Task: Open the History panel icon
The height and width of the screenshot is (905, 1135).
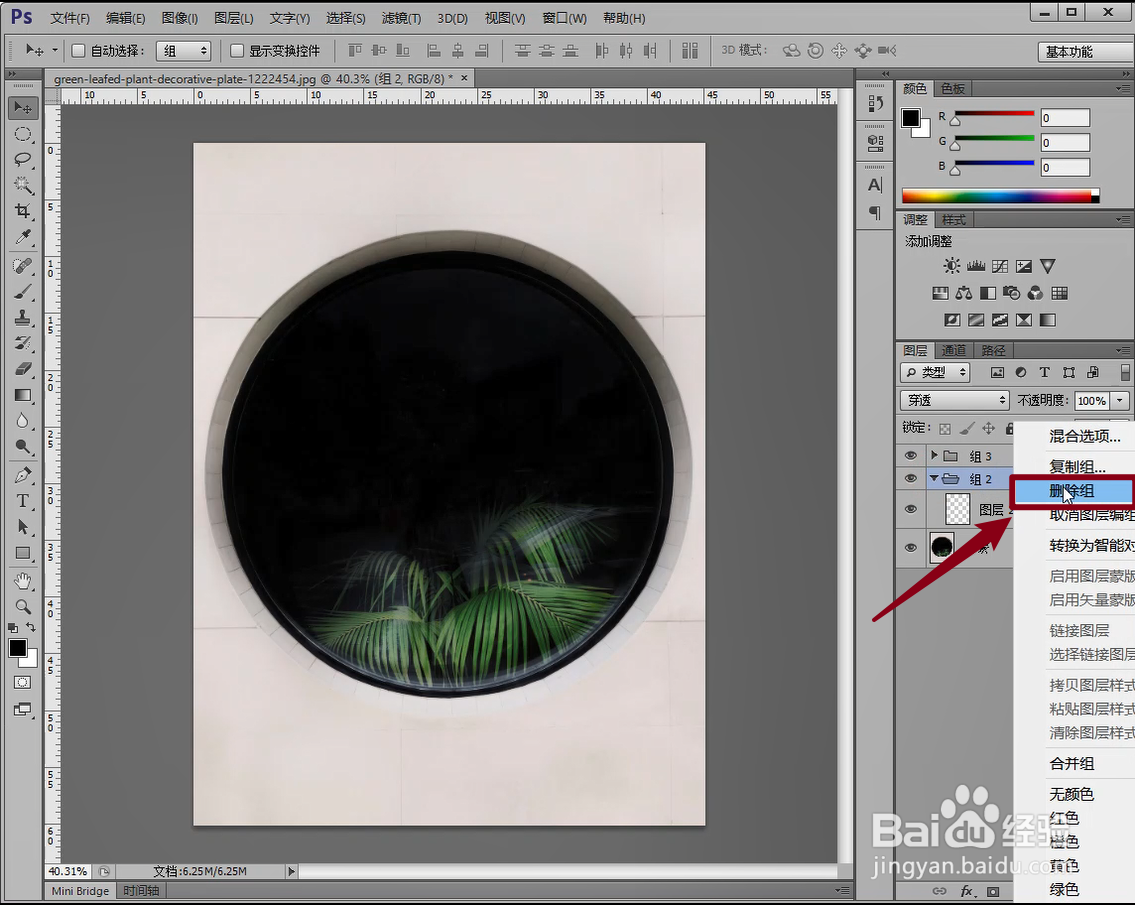Action: point(875,104)
